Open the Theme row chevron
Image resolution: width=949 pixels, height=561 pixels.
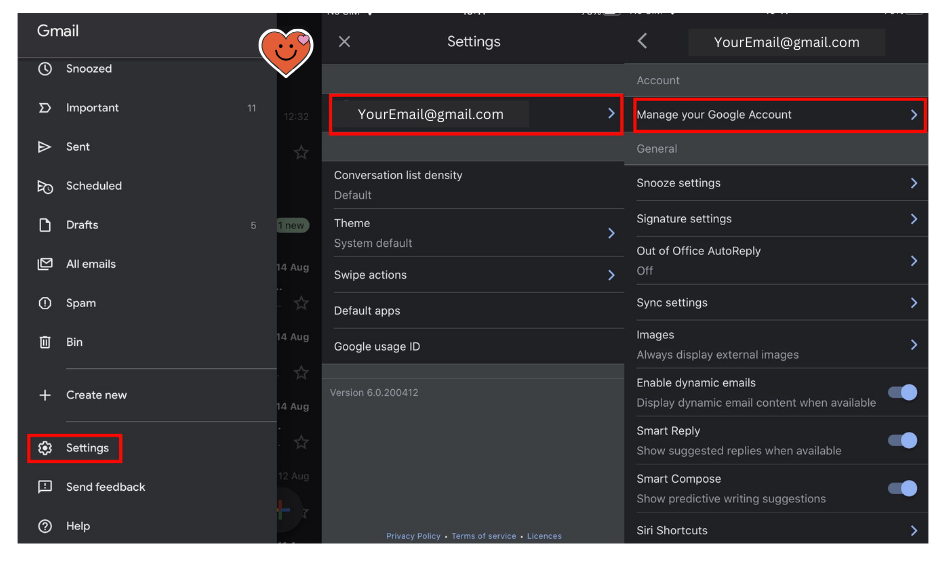(x=611, y=233)
